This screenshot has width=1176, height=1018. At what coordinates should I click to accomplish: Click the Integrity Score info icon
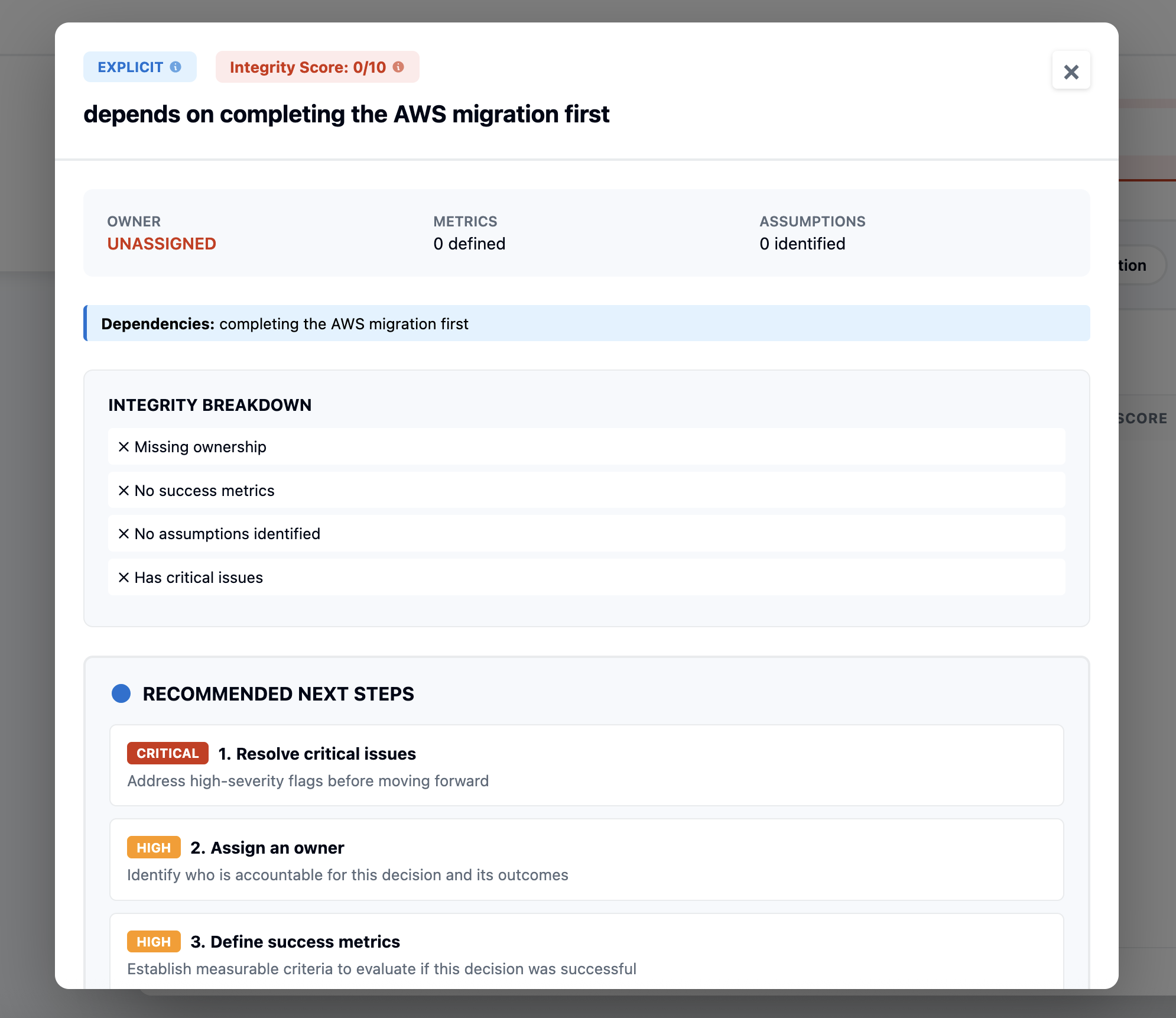(398, 67)
